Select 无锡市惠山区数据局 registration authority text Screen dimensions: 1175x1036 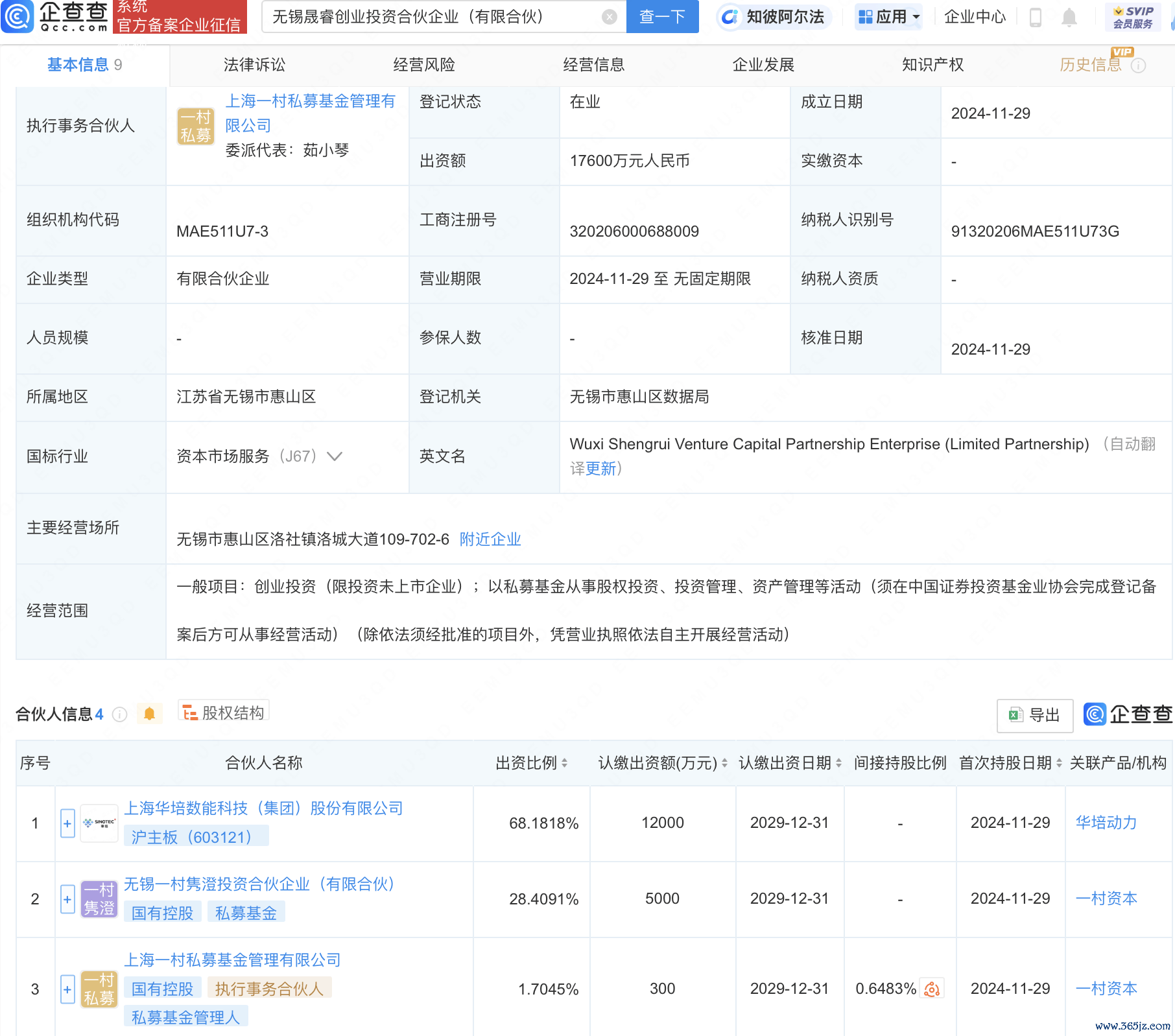639,397
